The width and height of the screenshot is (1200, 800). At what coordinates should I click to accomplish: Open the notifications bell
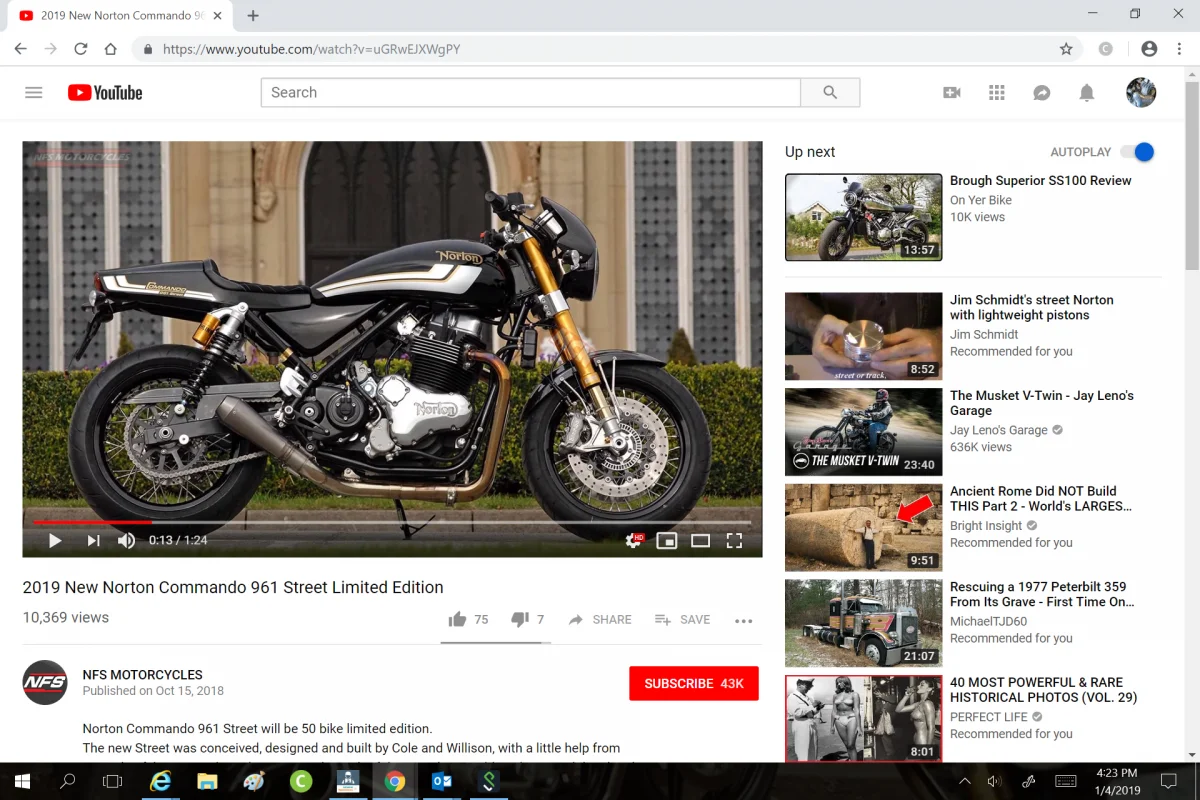[x=1086, y=93]
